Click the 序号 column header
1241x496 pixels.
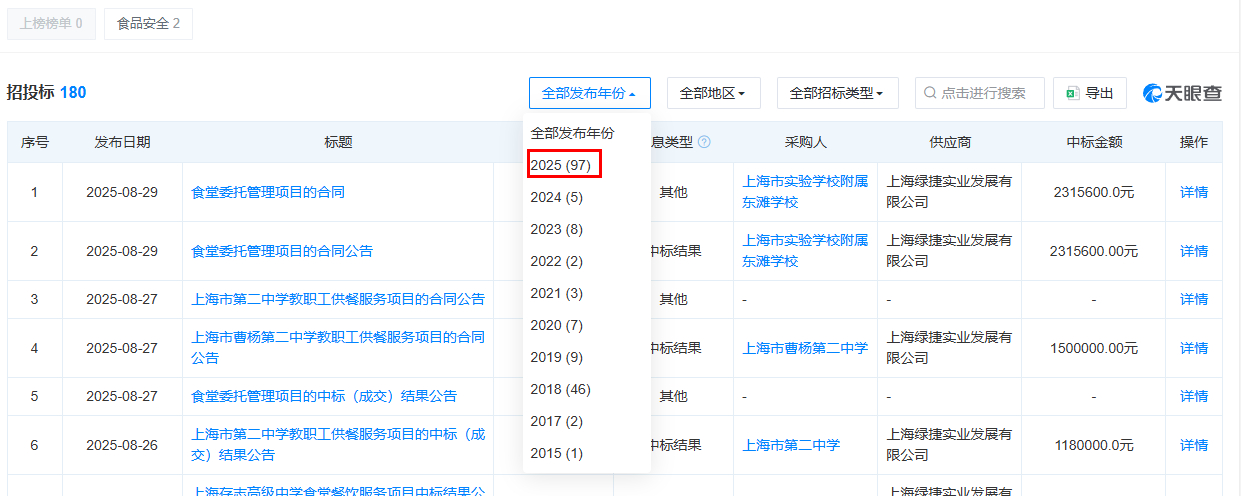[x=35, y=143]
